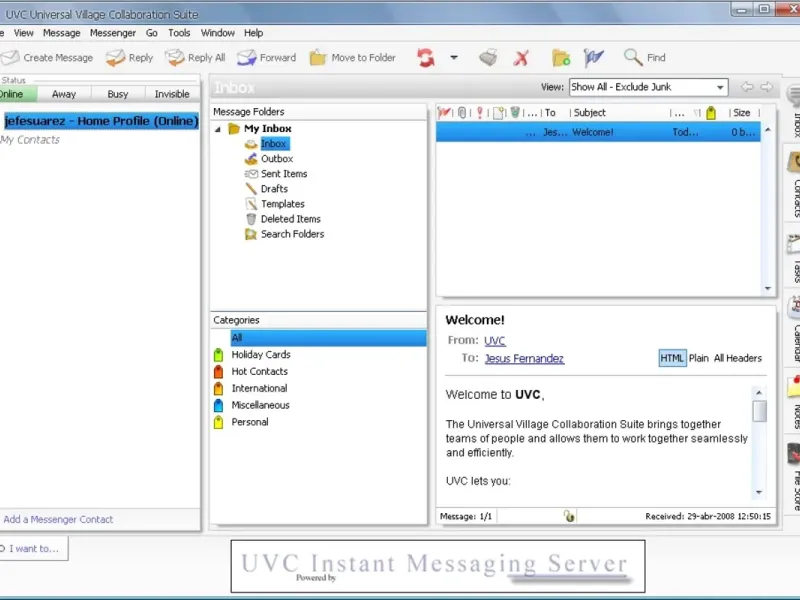Click message body scrollbar down arrow

(x=759, y=492)
